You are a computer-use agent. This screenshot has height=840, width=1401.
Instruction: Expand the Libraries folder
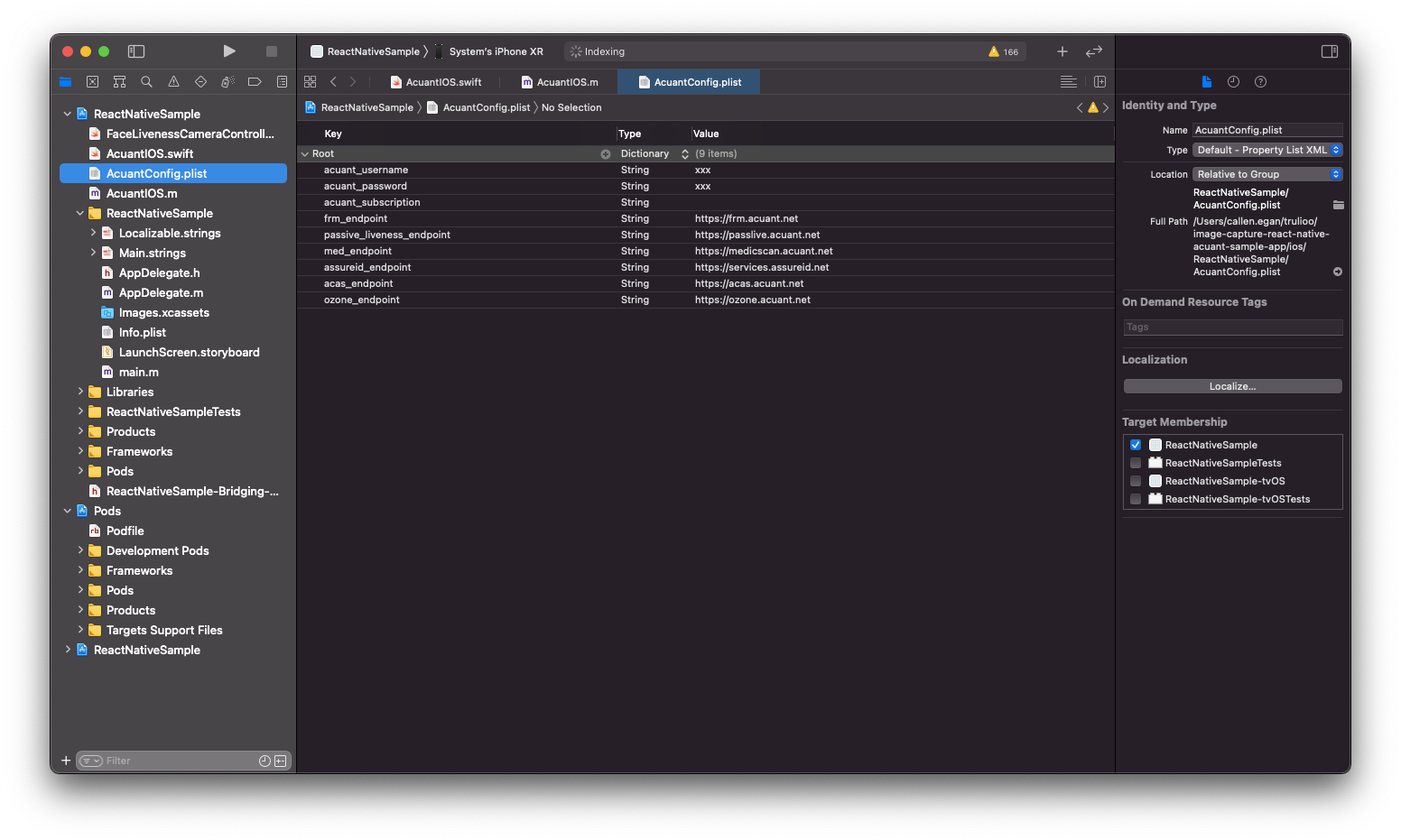click(x=80, y=392)
